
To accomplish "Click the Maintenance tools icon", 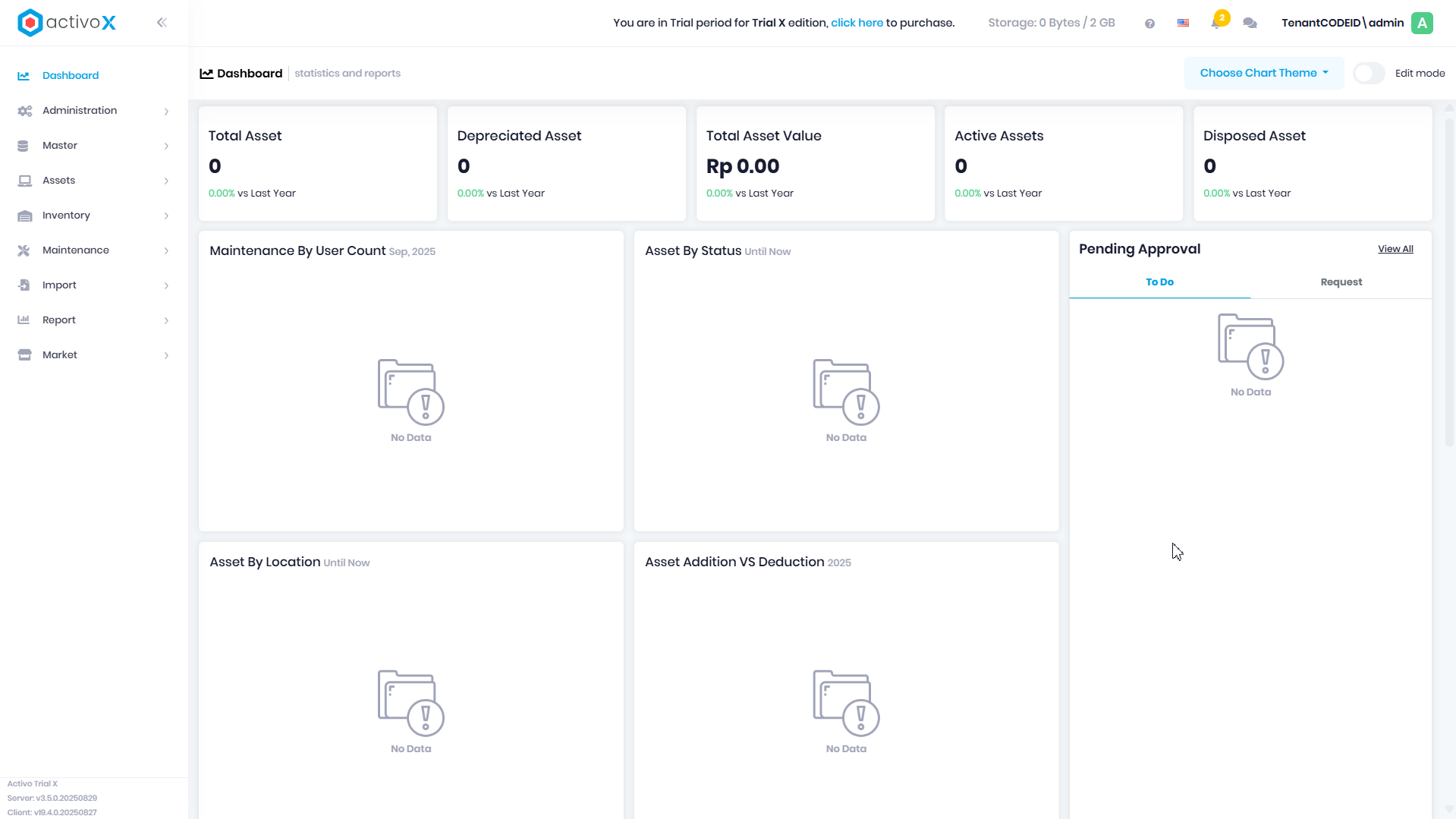I will (x=24, y=250).
